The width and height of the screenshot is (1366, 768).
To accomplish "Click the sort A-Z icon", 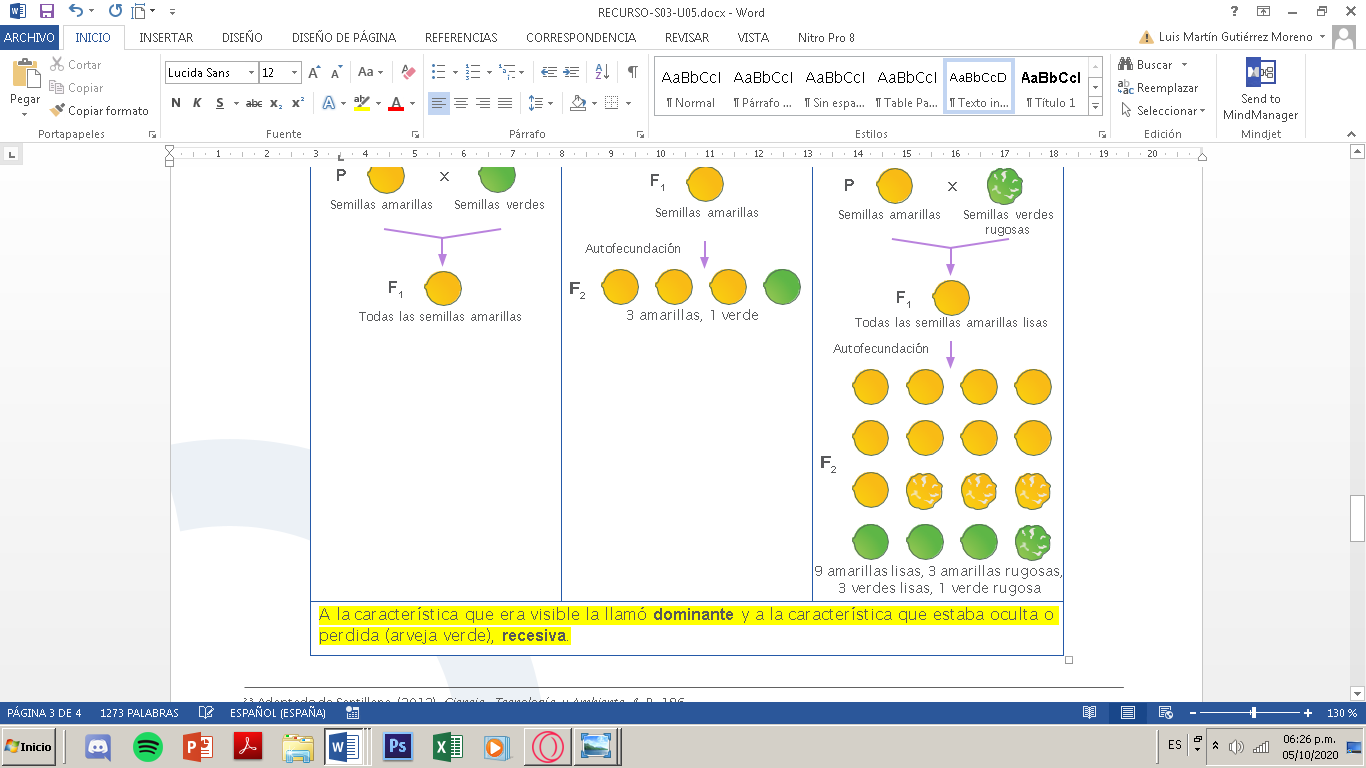I will click(602, 72).
